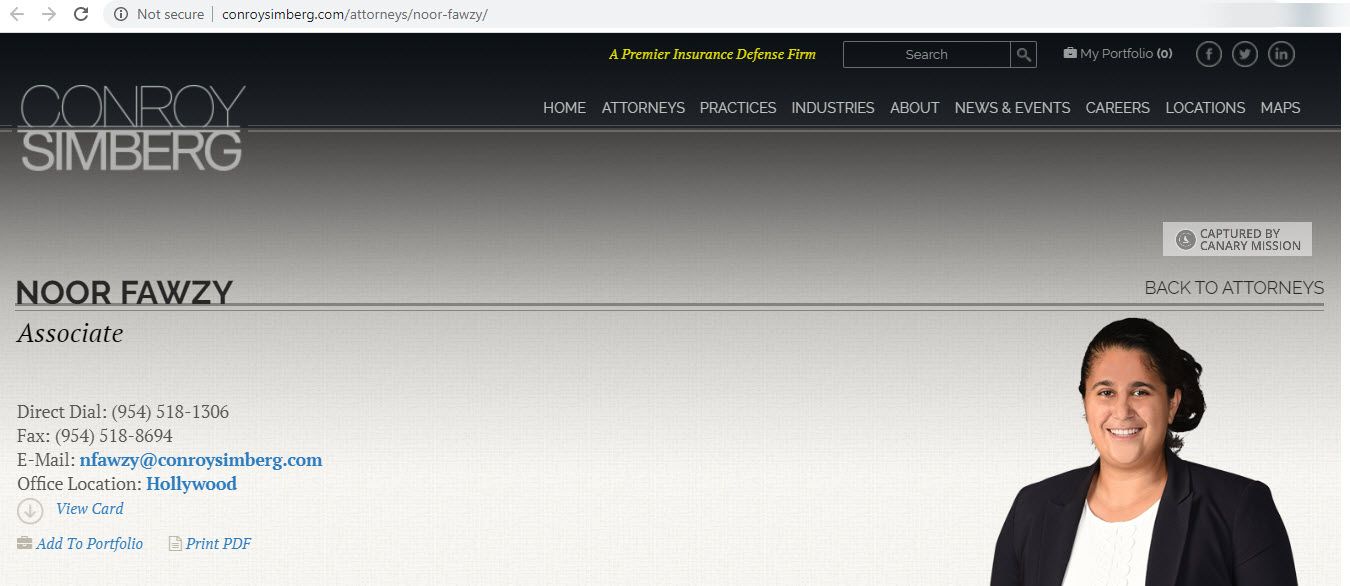Open the LOCATIONS menu item

pyautogui.click(x=1205, y=108)
